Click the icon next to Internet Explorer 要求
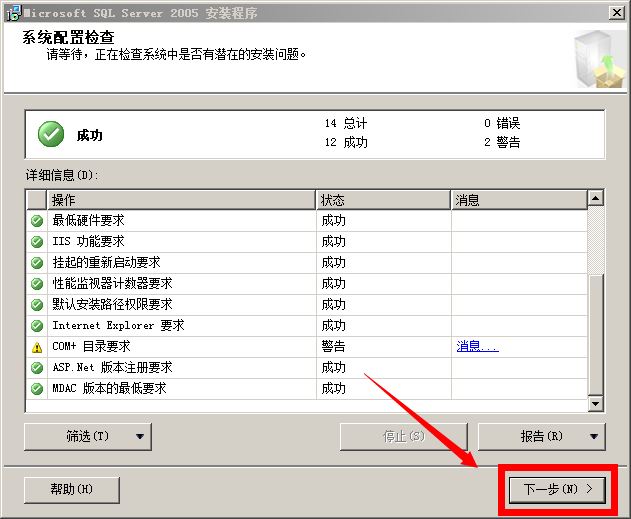The width and height of the screenshot is (631, 519). [37, 326]
